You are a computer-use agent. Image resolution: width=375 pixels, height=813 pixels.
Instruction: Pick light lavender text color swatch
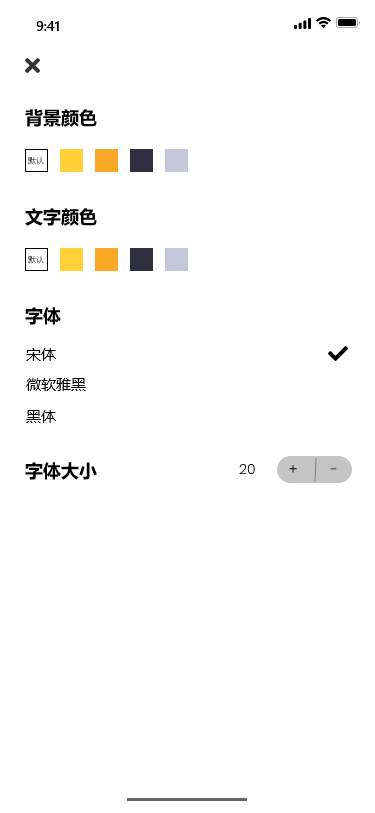(x=176, y=259)
